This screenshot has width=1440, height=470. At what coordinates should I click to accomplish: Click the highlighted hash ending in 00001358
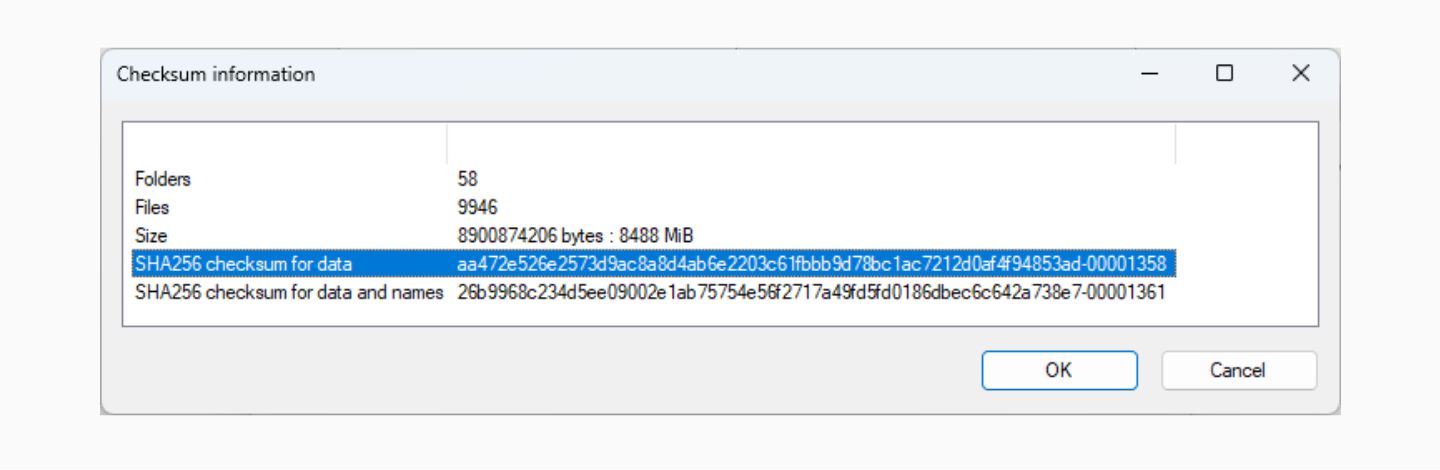[811, 264]
